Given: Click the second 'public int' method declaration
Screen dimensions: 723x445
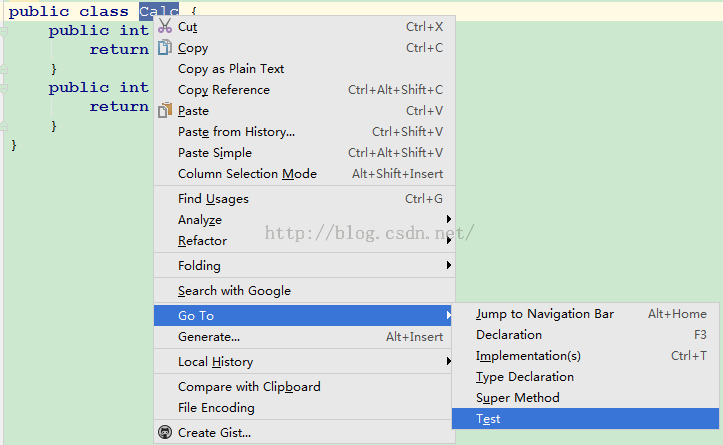Looking at the screenshot, I should click(99, 87).
